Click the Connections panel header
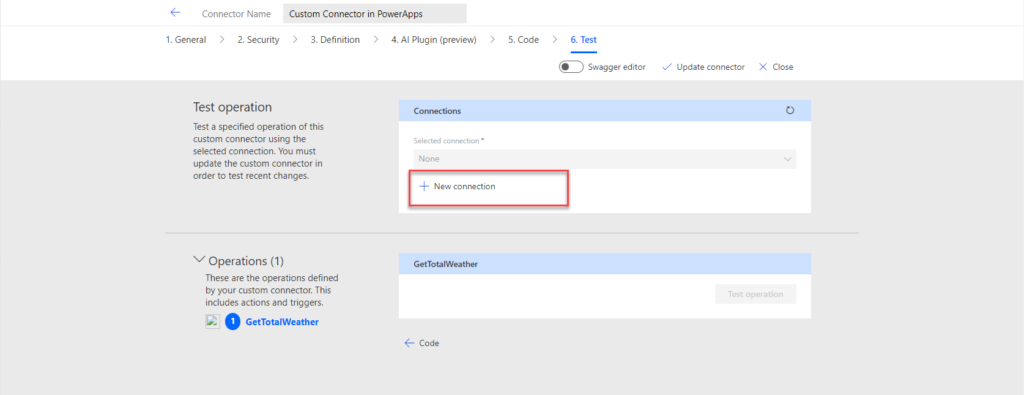Viewport: 1024px width, 395px height. click(x=605, y=111)
